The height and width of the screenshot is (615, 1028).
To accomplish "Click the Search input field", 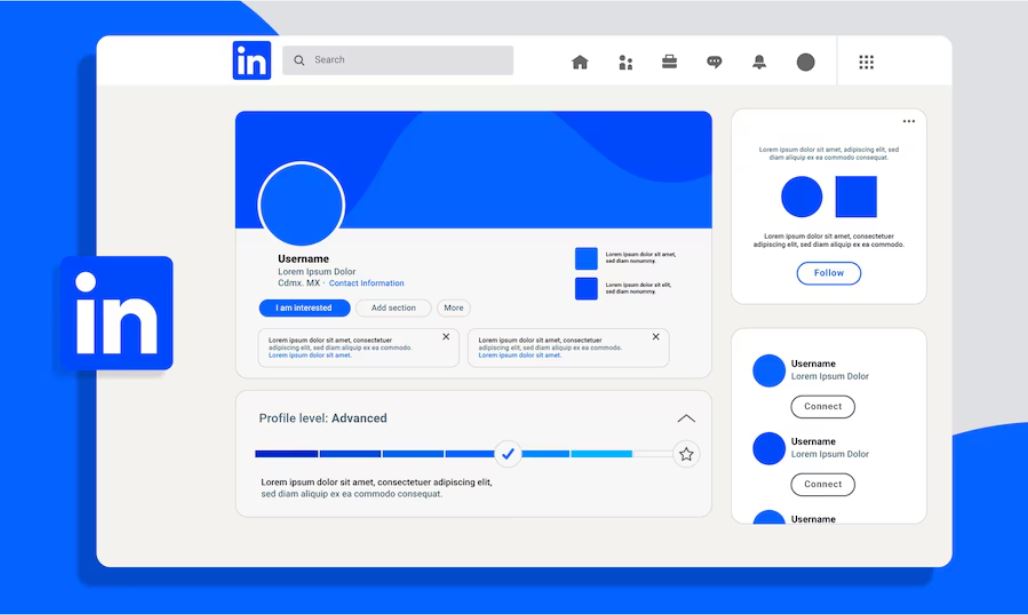I will [398, 60].
